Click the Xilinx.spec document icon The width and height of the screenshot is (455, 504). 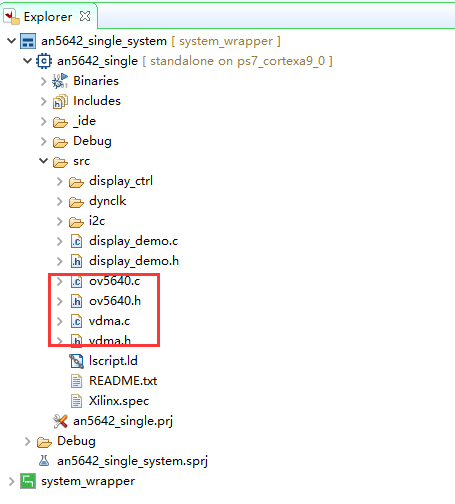(76, 401)
